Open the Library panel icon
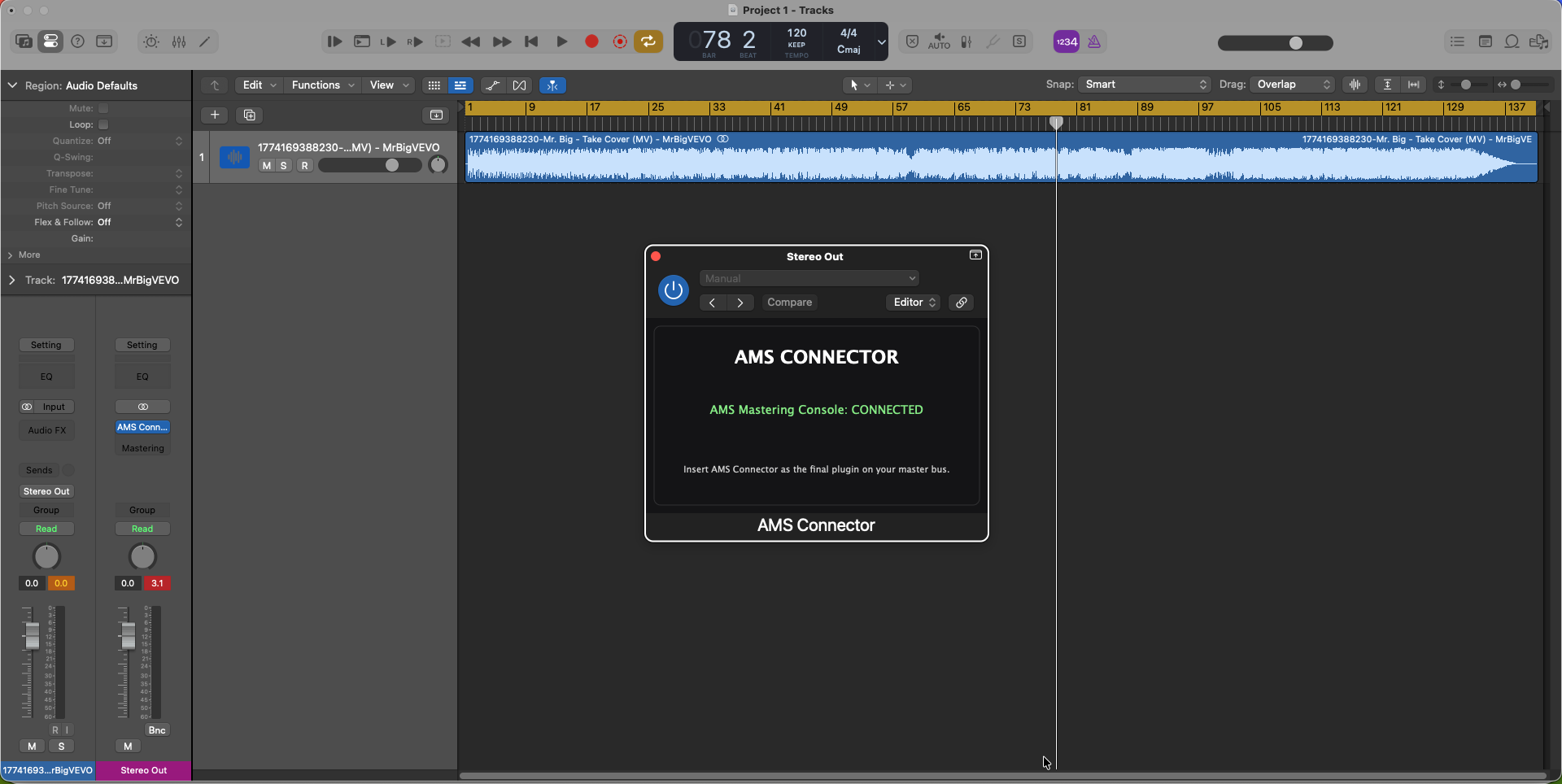1562x784 pixels. [x=24, y=41]
